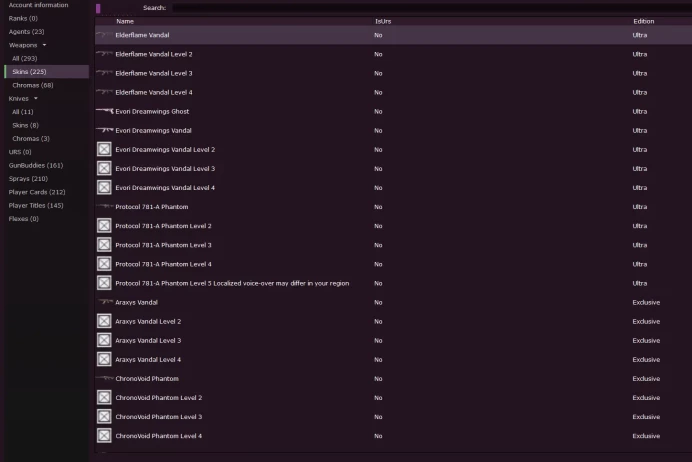Click the placeholder icon for Araxys Vandal Level 4
Viewport: 692px width, 462px height.
tap(104, 359)
